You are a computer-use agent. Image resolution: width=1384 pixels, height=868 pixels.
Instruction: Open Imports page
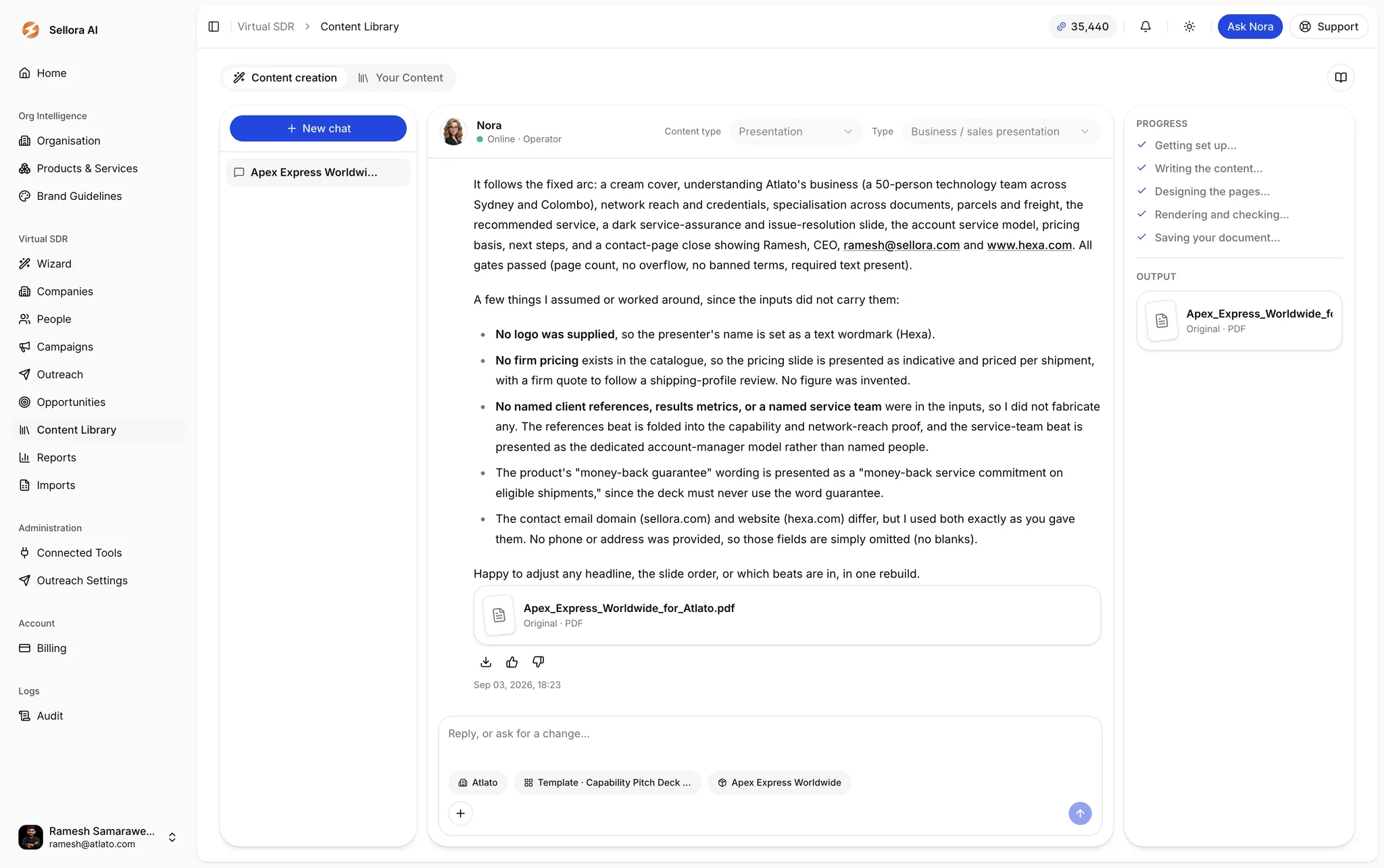coord(99,485)
